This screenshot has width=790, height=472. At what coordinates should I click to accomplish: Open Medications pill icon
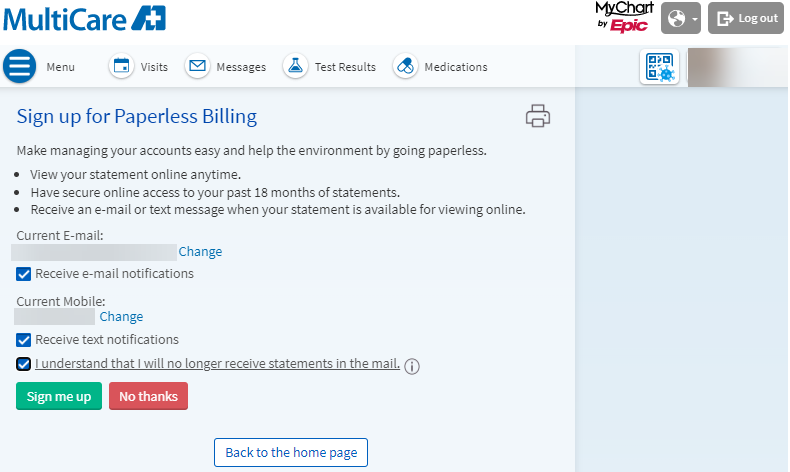tap(406, 66)
